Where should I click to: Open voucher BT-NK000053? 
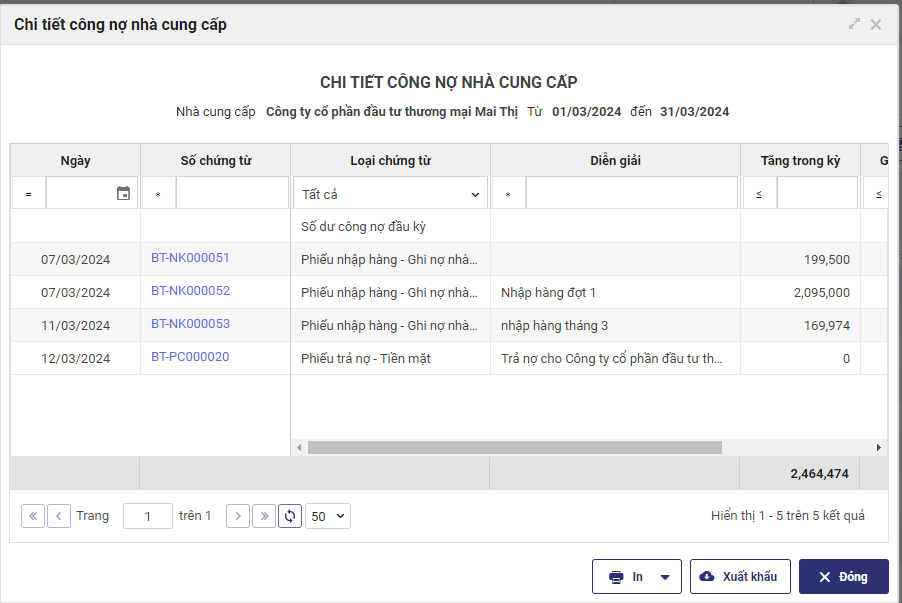pyautogui.click(x=190, y=323)
